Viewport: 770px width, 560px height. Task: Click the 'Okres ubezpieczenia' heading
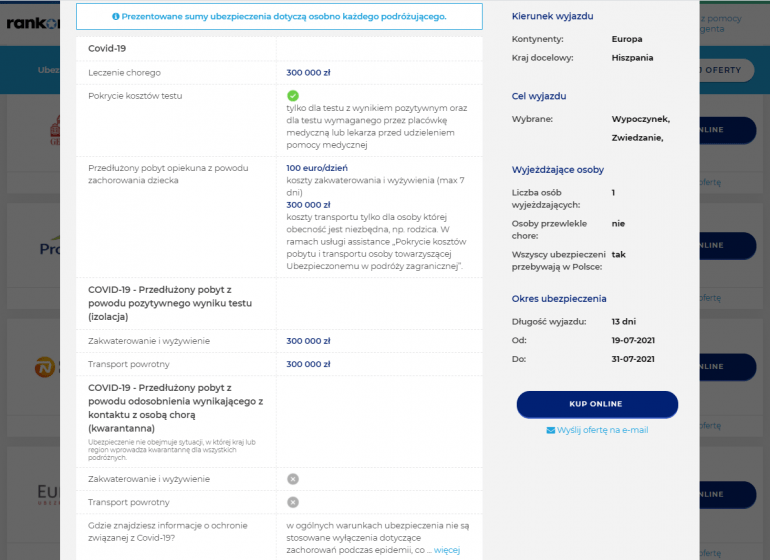559,299
